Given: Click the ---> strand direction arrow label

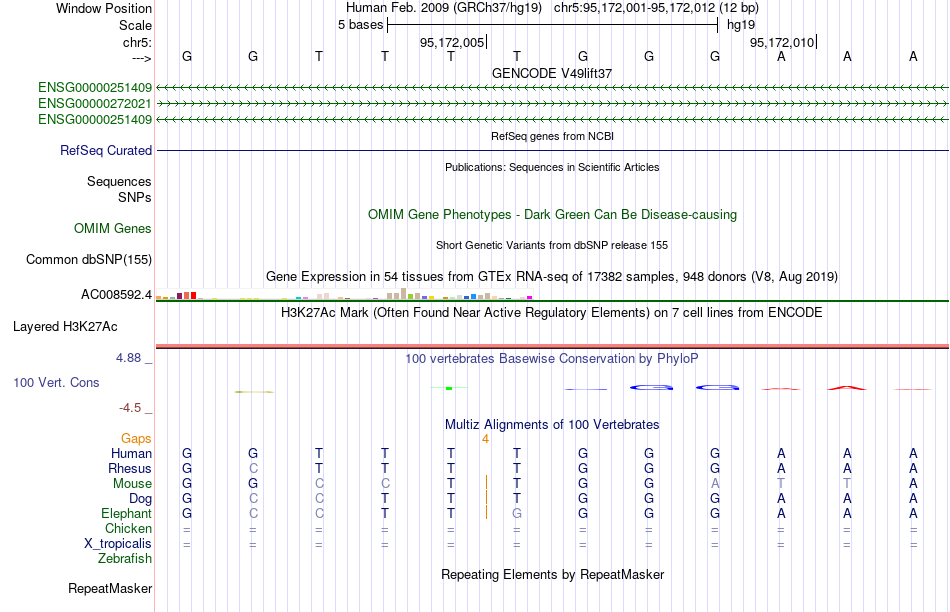Looking at the screenshot, I should [142, 58].
